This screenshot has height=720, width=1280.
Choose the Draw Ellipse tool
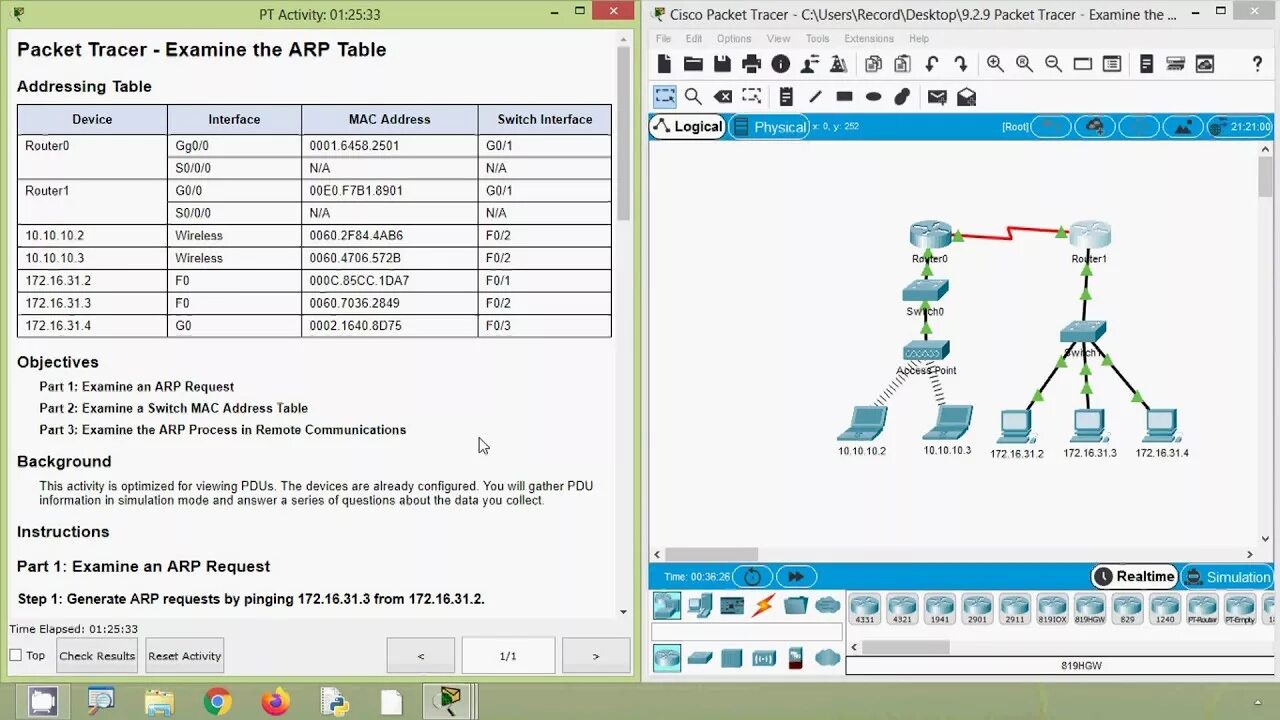point(873,97)
